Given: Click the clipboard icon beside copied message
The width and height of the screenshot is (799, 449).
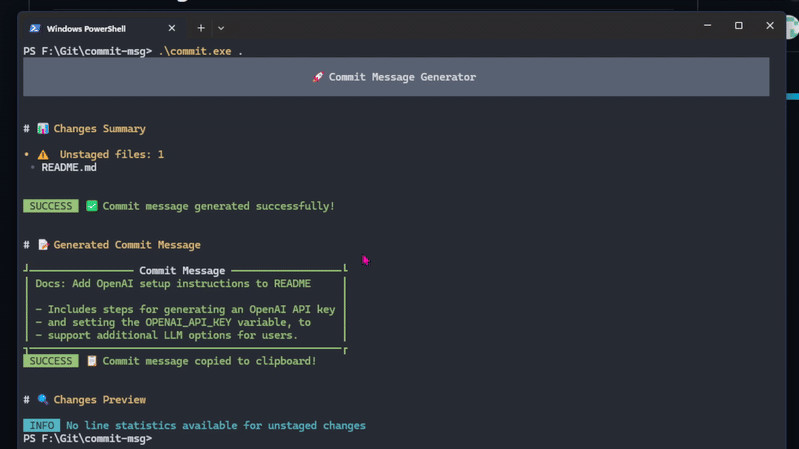Looking at the screenshot, I should (92, 361).
